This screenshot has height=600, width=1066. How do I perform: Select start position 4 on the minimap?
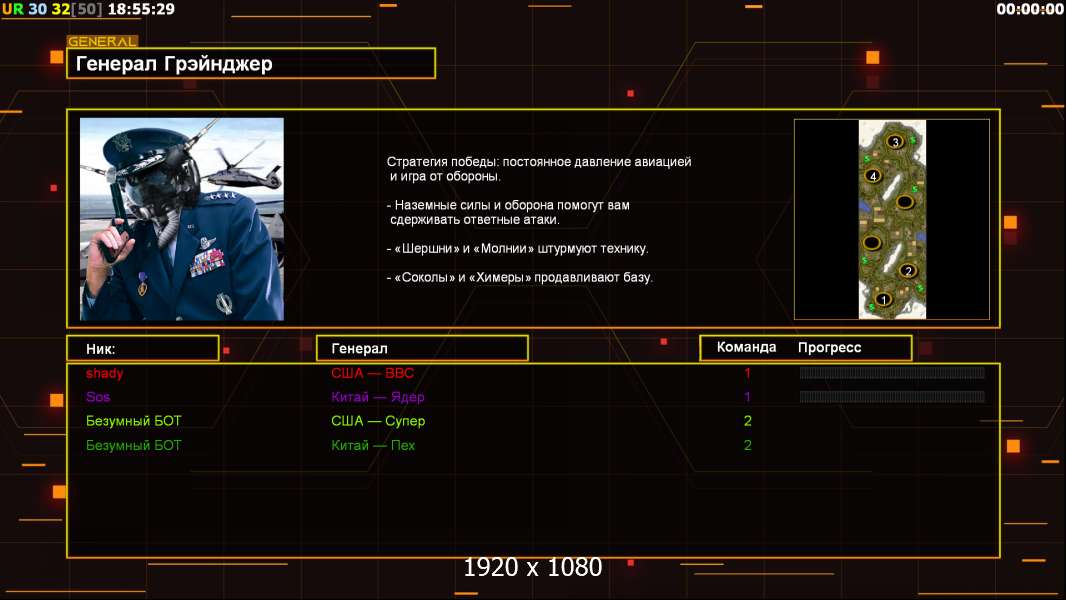874,176
